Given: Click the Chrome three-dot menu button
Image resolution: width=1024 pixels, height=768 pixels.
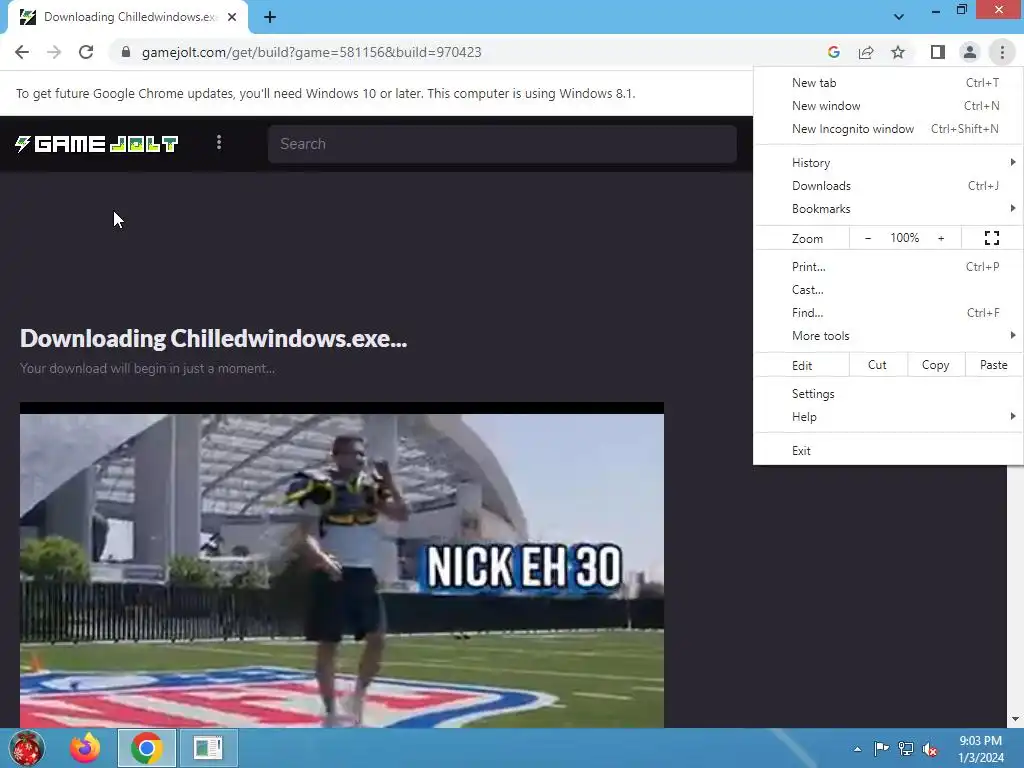Looking at the screenshot, I should [1002, 52].
